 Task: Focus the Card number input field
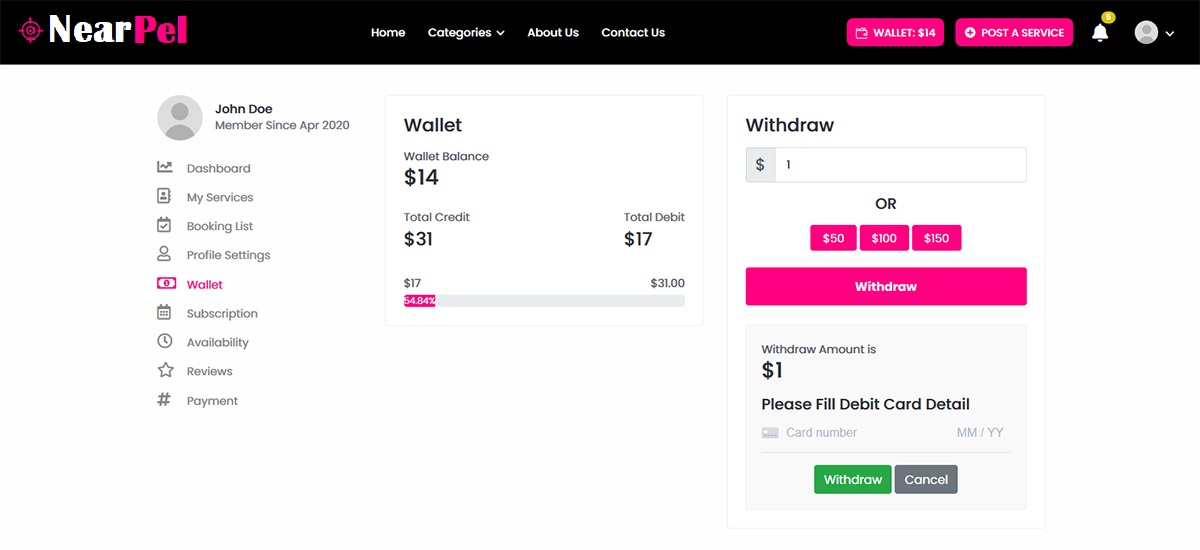pos(860,433)
